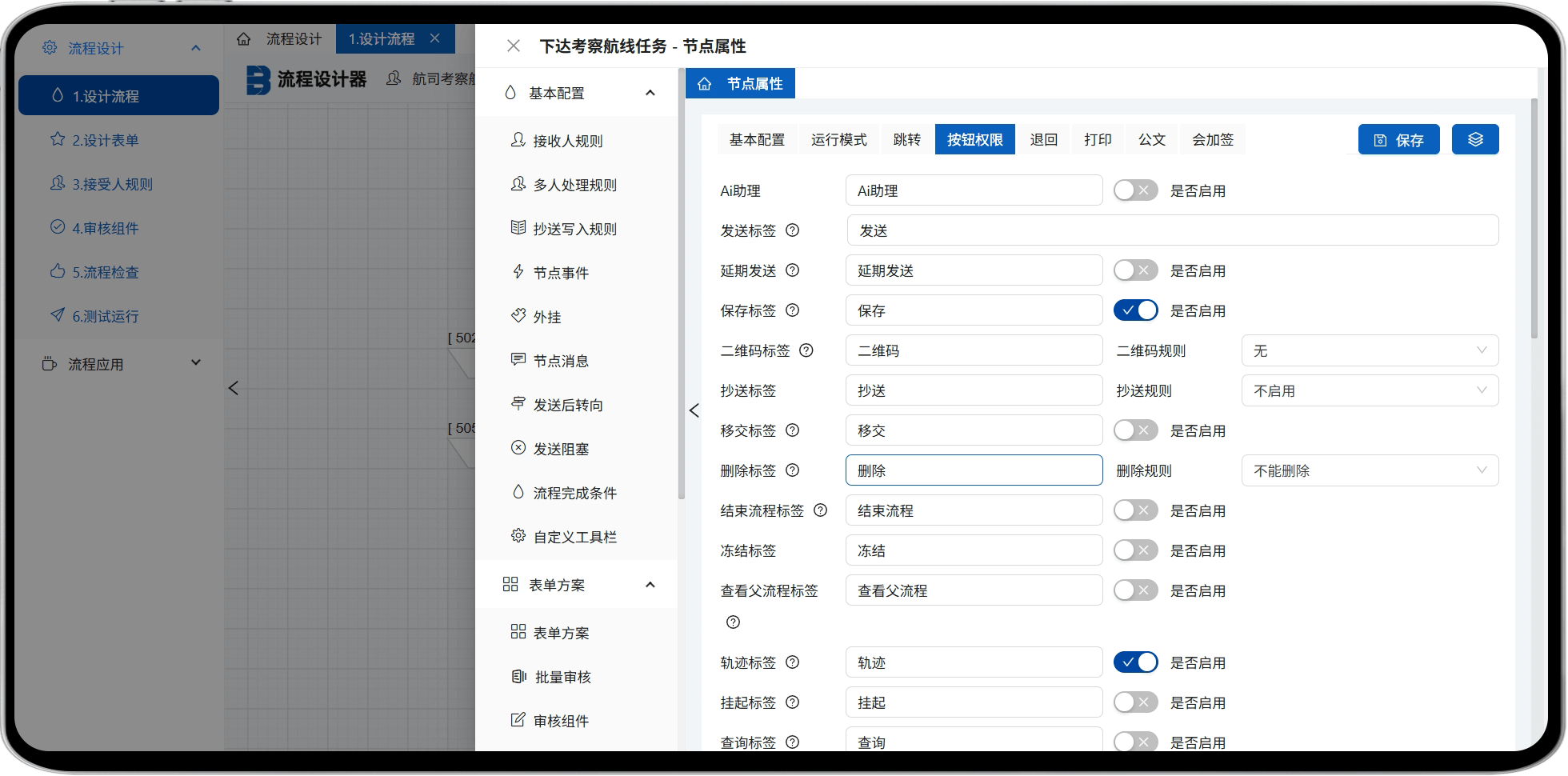This screenshot has height=776, width=1568.
Task: Click the layers icon button next to 保存
Action: [x=1475, y=139]
